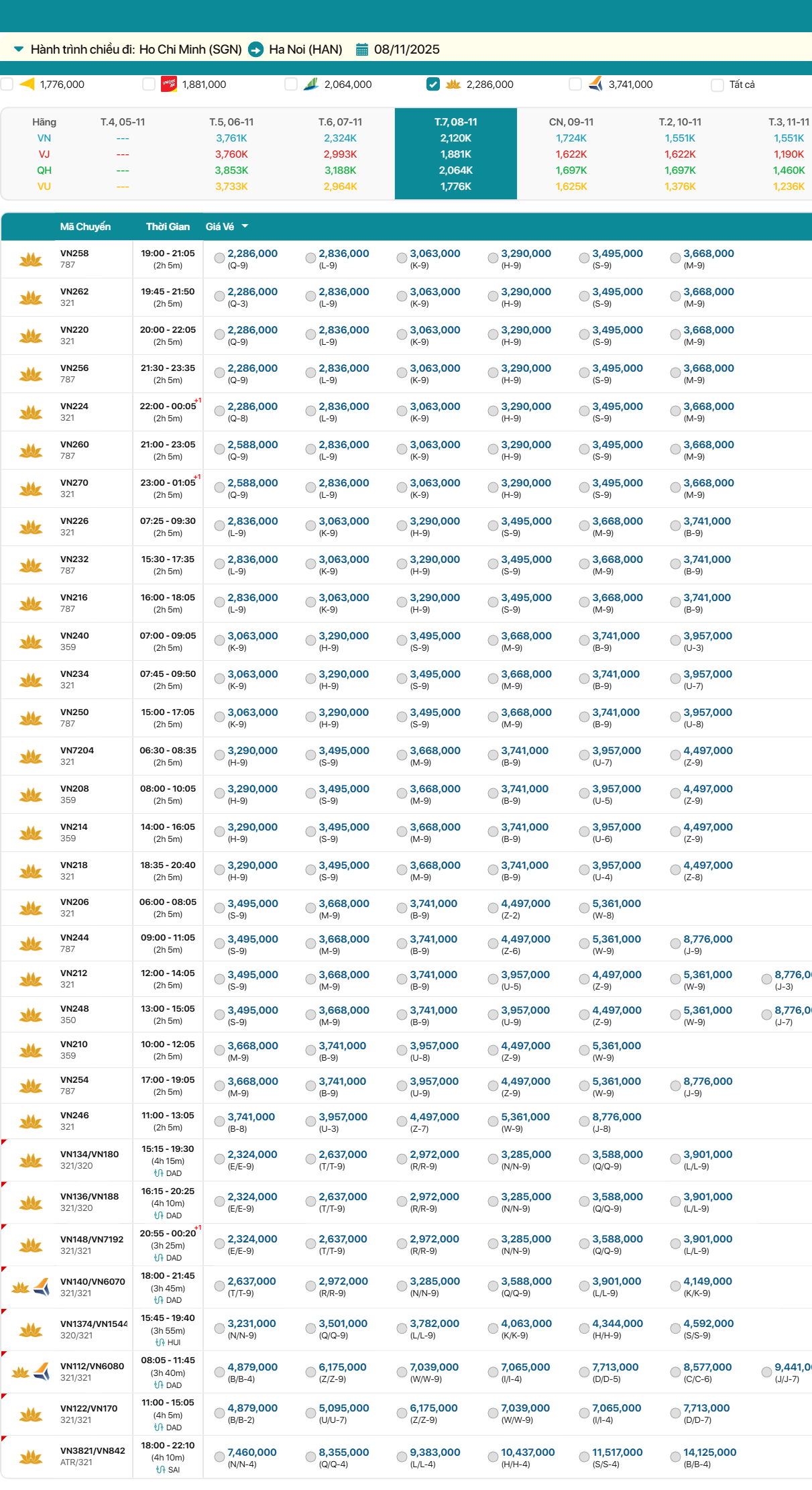Viewport: 812px width, 1490px height.
Task: Select 2,286,000 fare for flight VN262
Action: click(219, 297)
